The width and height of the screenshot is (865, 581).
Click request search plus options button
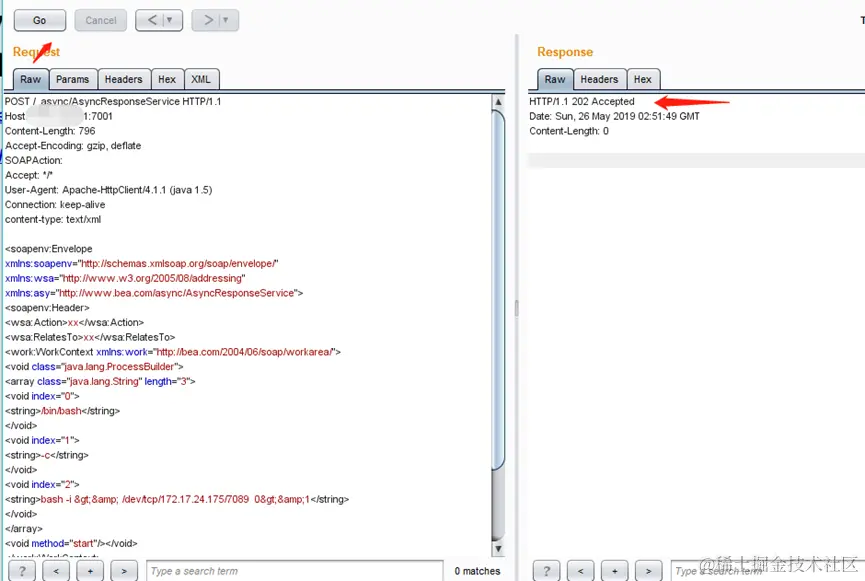pos(90,571)
